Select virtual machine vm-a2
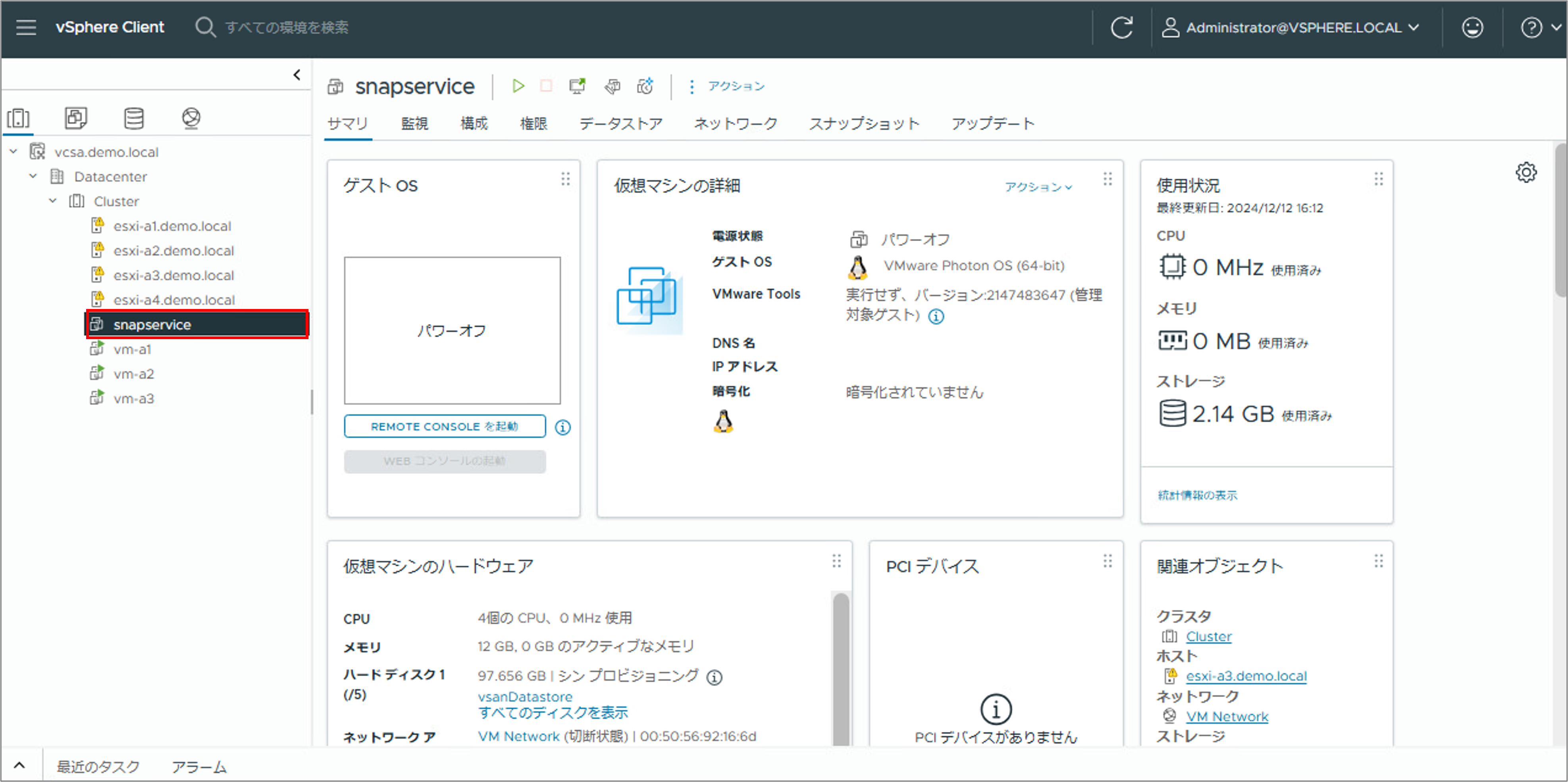Image resolution: width=1568 pixels, height=782 pixels. [134, 374]
